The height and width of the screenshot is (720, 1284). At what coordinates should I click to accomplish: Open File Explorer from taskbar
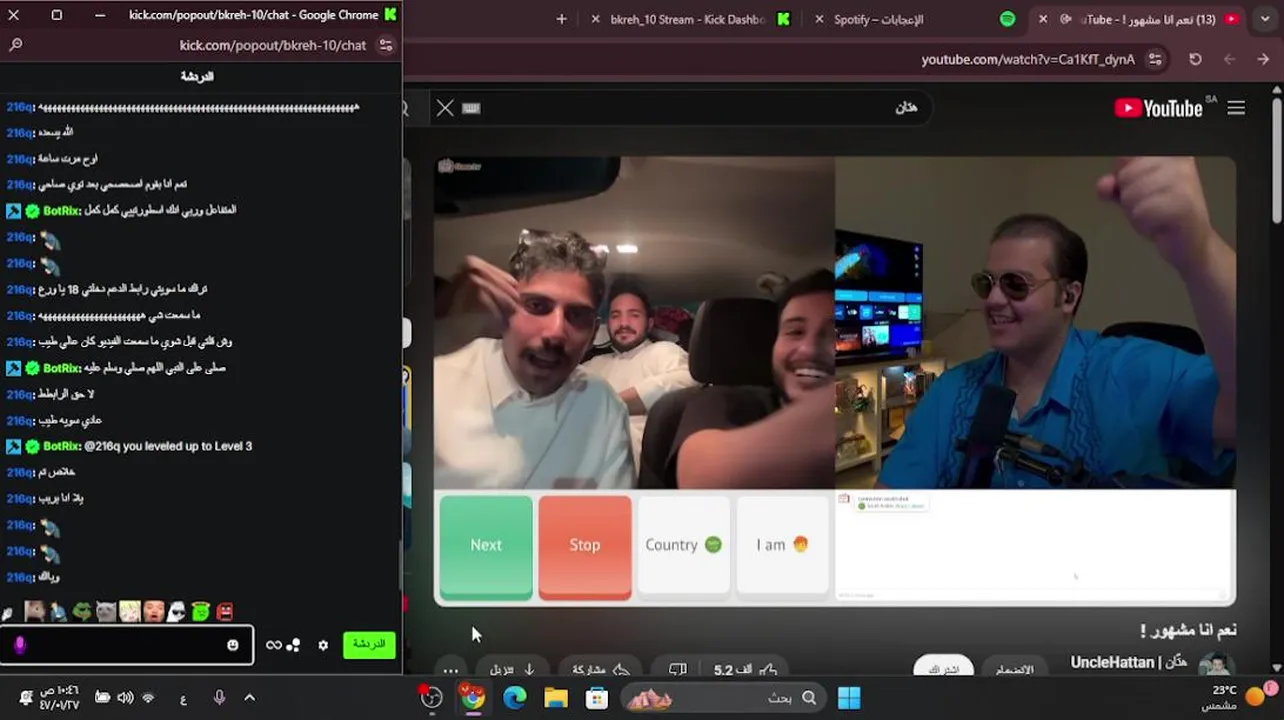pos(556,698)
